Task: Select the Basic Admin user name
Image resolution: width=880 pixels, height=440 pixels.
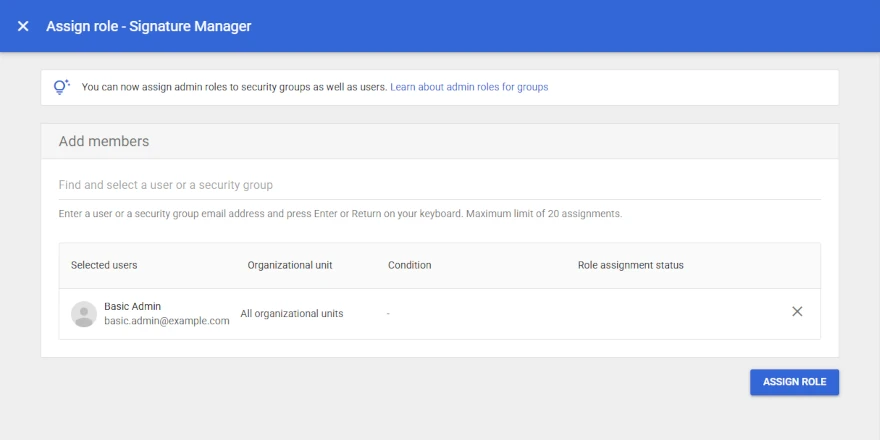Action: point(132,306)
